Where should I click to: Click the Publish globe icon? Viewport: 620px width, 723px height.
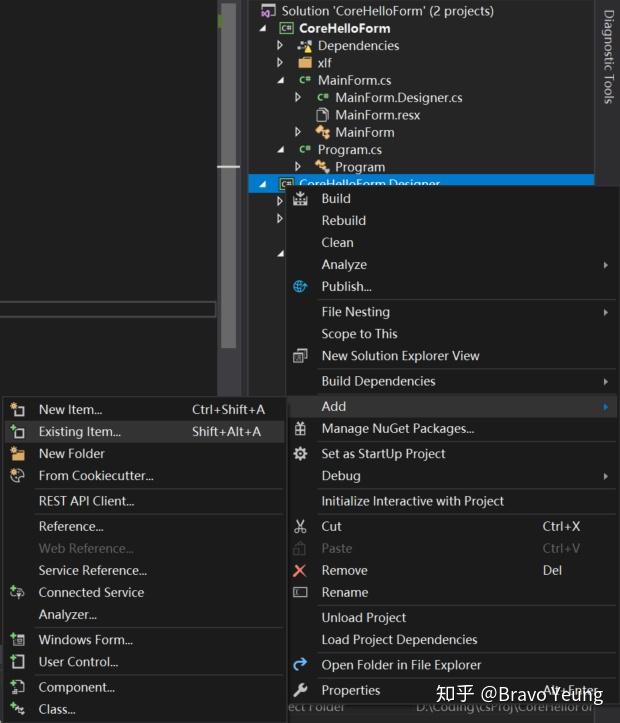coord(300,287)
